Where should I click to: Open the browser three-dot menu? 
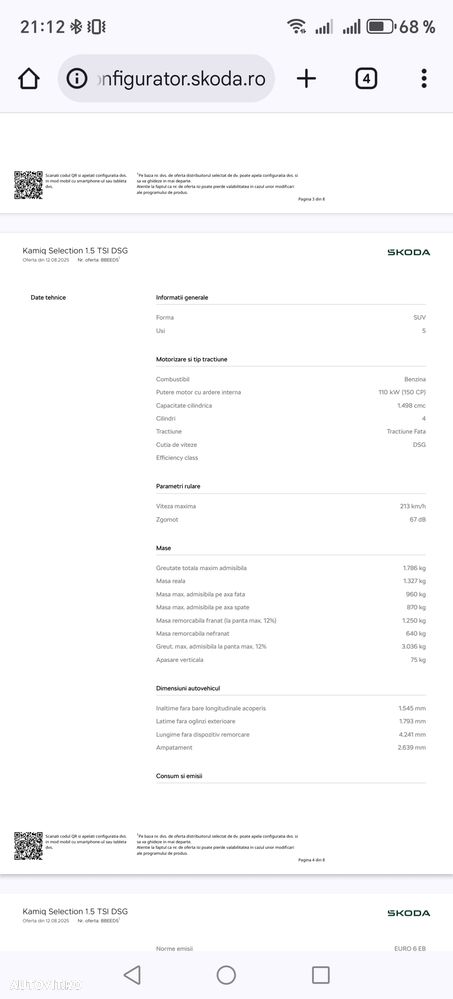(x=424, y=79)
